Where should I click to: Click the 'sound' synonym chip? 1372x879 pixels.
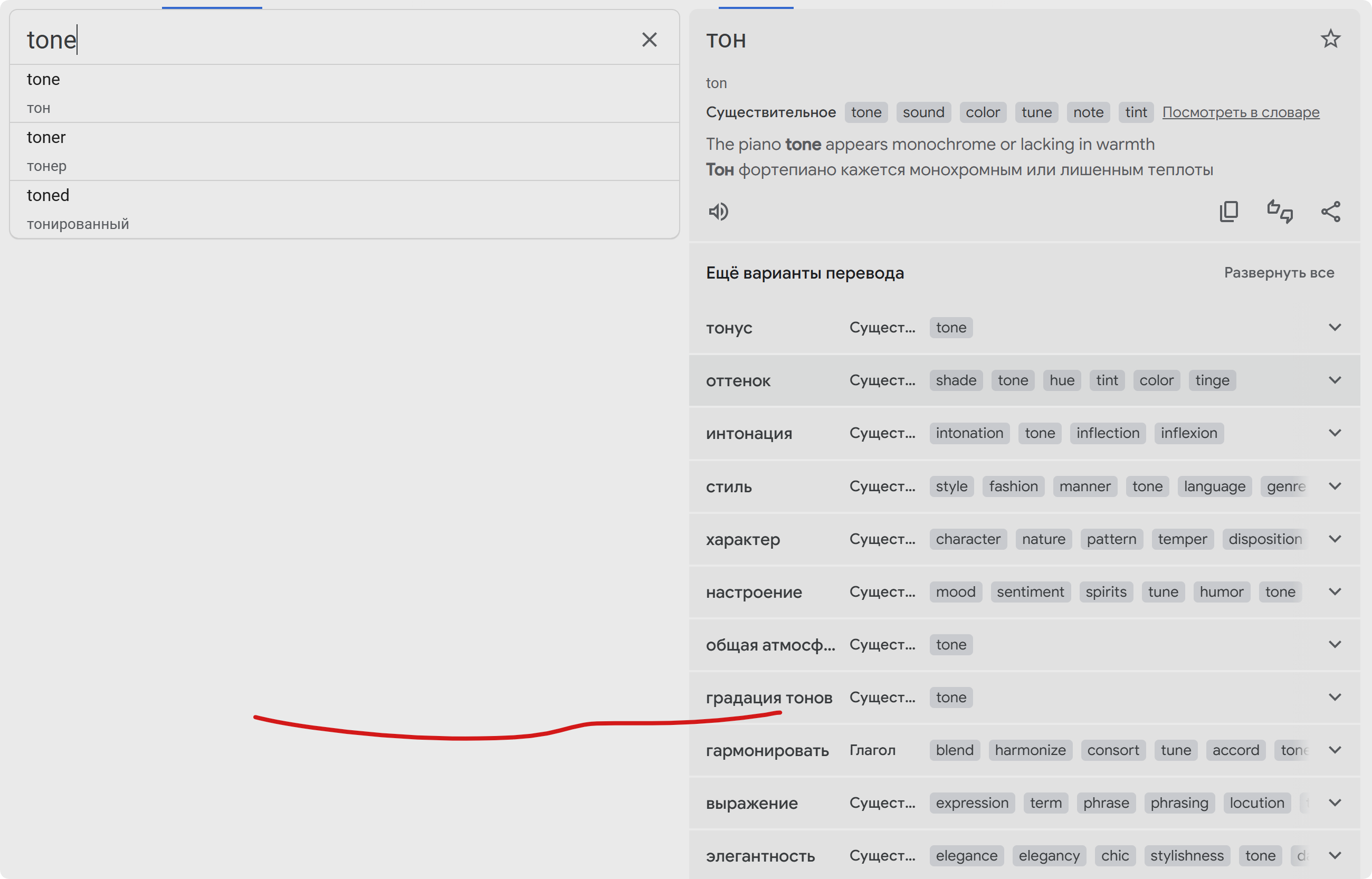923,112
